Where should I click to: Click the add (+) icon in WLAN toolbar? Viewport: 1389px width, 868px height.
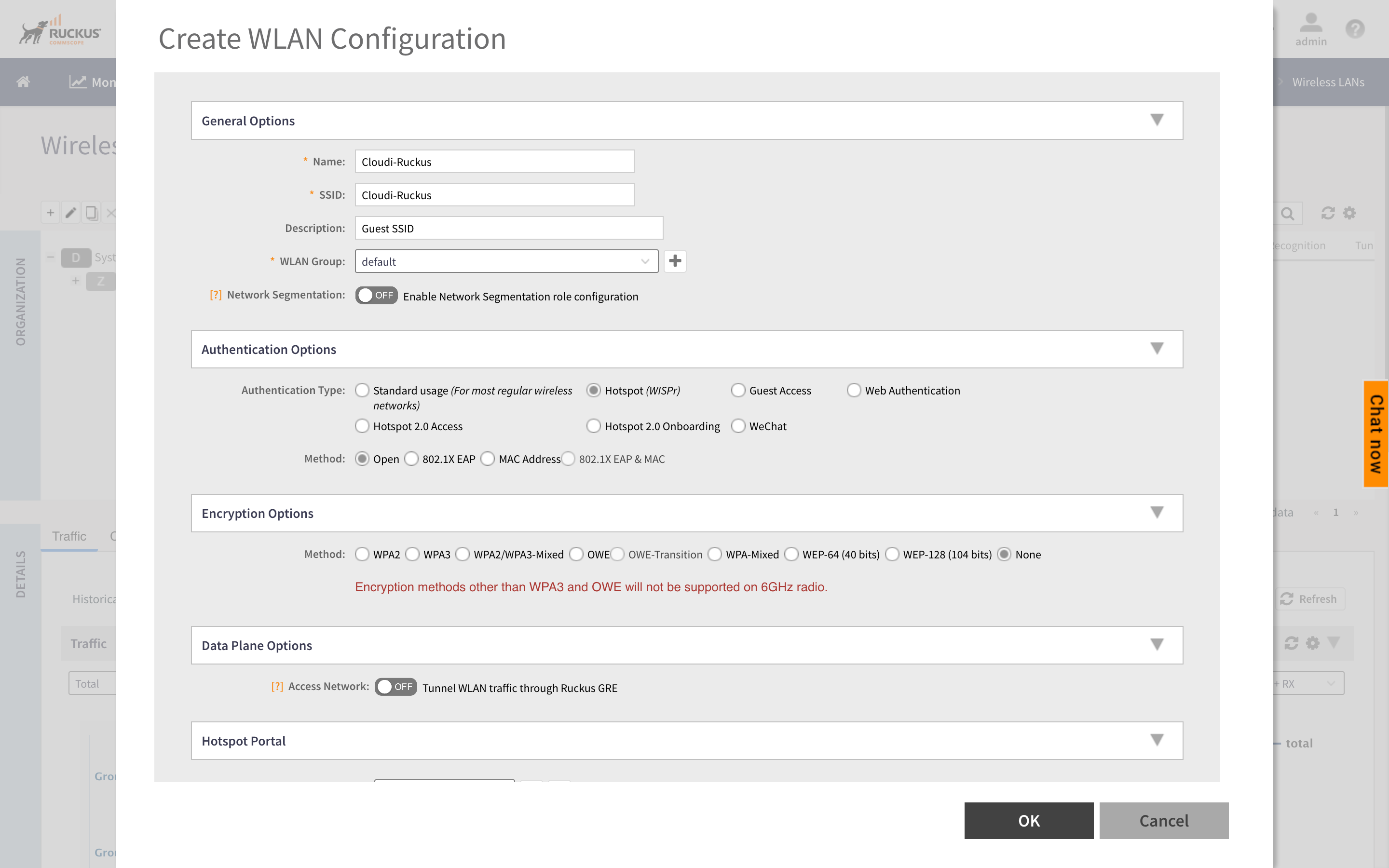(x=51, y=212)
